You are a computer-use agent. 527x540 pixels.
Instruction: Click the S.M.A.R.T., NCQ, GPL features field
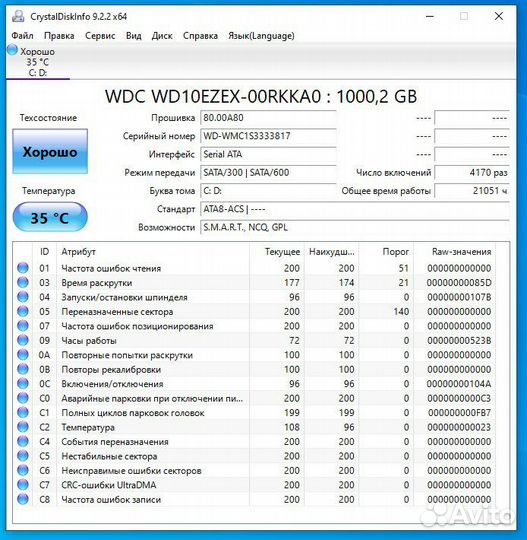pyautogui.click(x=355, y=227)
